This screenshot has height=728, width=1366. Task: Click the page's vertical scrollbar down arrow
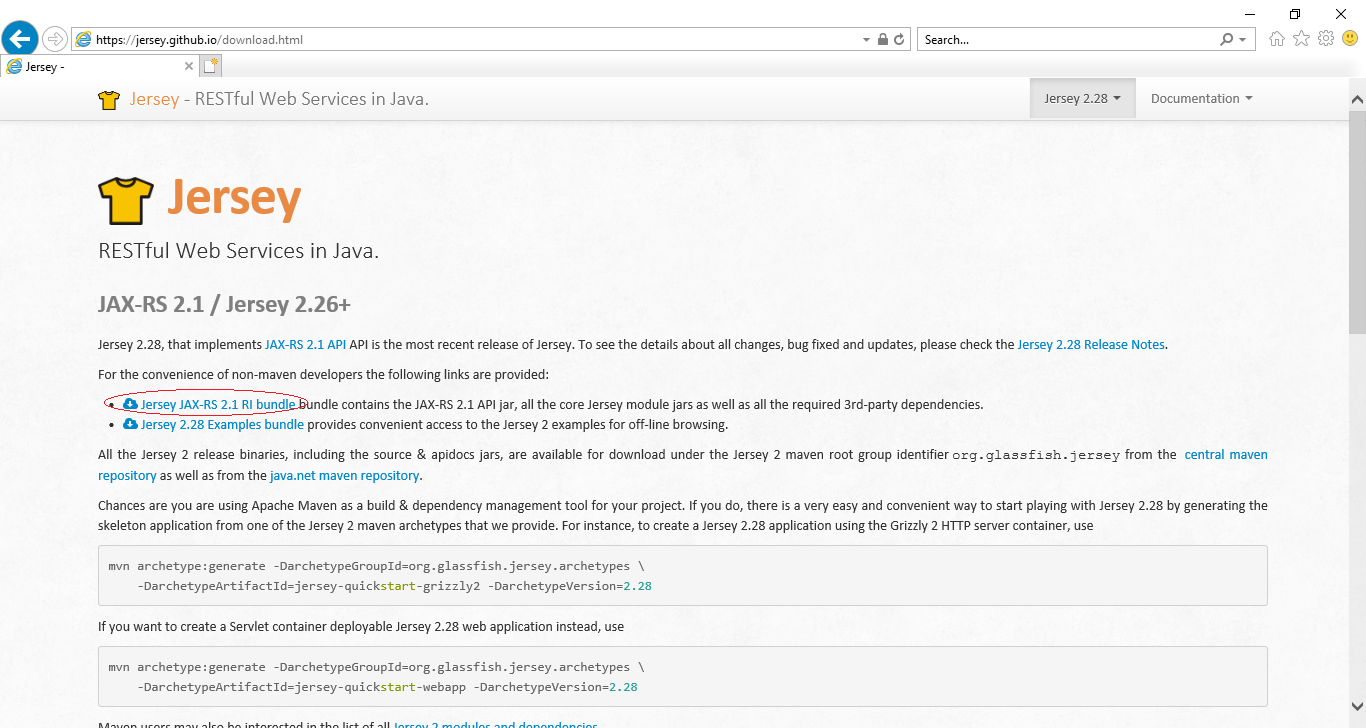pyautogui.click(x=1357, y=704)
